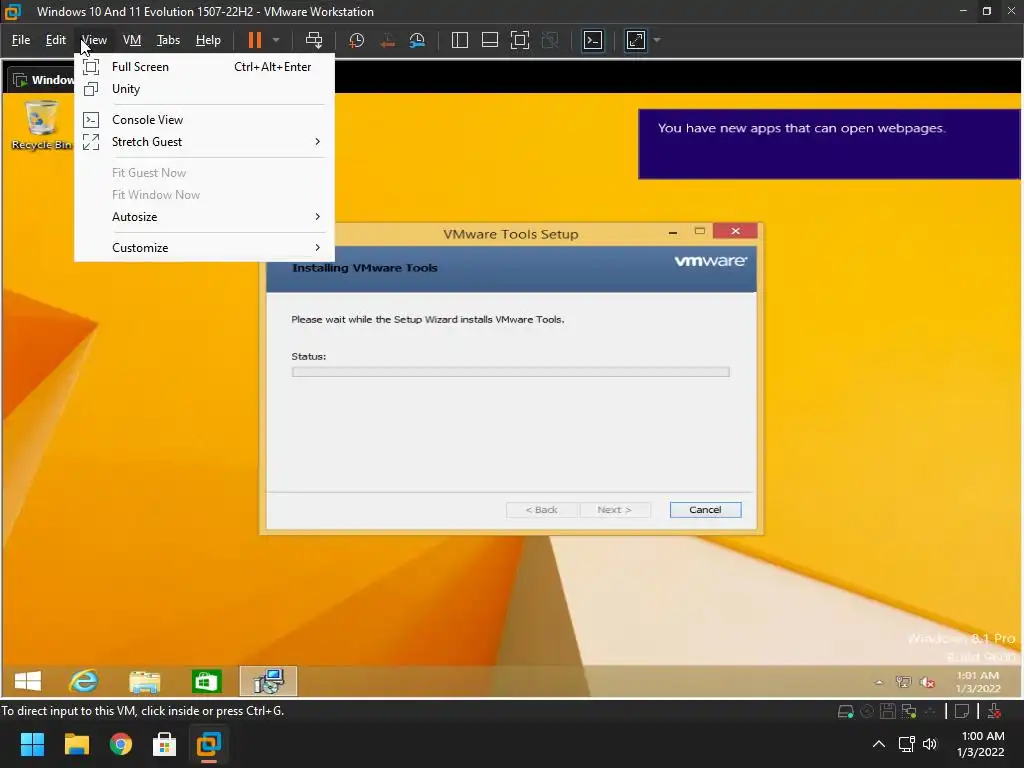
Task: Open the power options dropdown next to Pause
Action: [x=276, y=40]
